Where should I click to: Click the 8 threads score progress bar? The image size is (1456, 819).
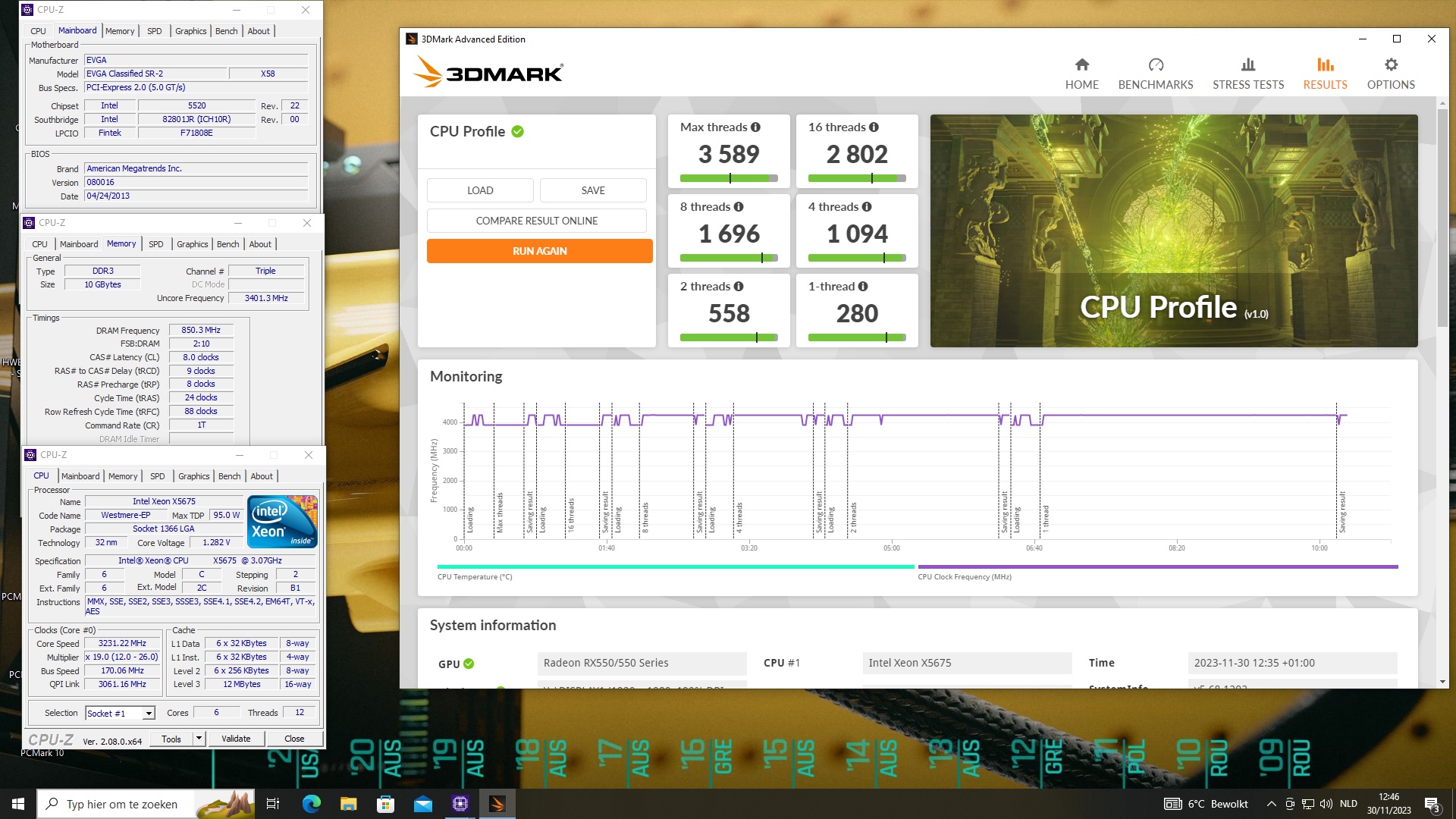point(729,259)
